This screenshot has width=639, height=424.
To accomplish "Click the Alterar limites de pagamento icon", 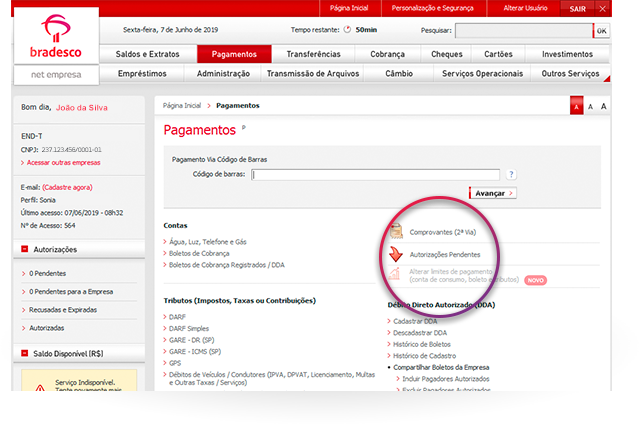I will 397,276.
